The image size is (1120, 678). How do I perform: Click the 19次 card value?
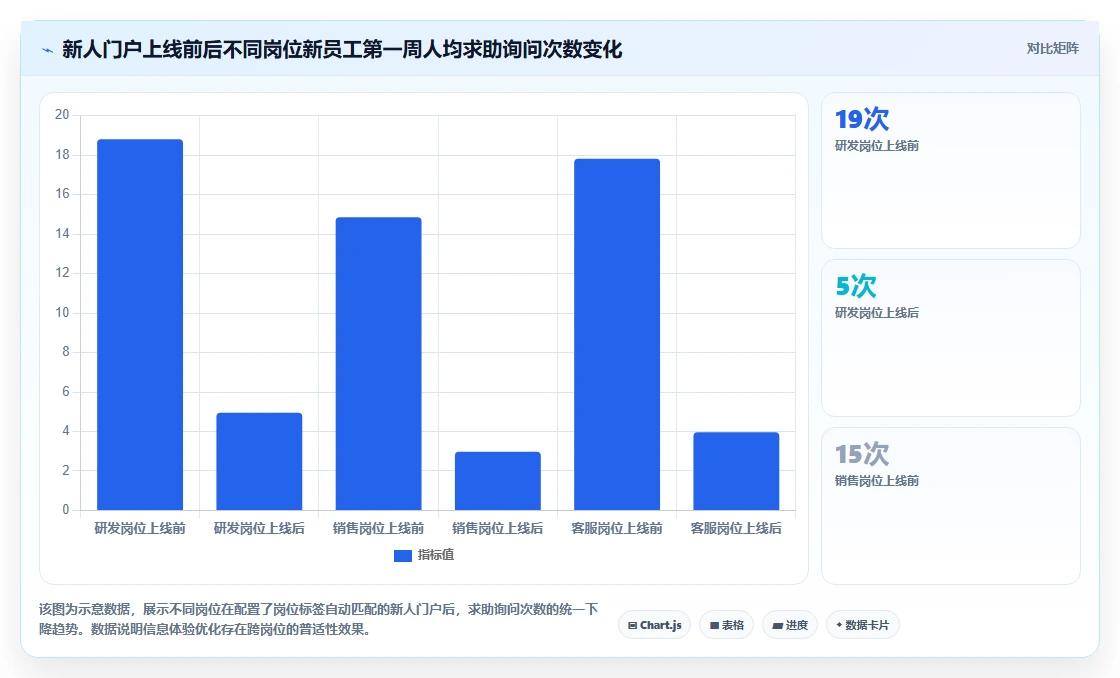(862, 119)
